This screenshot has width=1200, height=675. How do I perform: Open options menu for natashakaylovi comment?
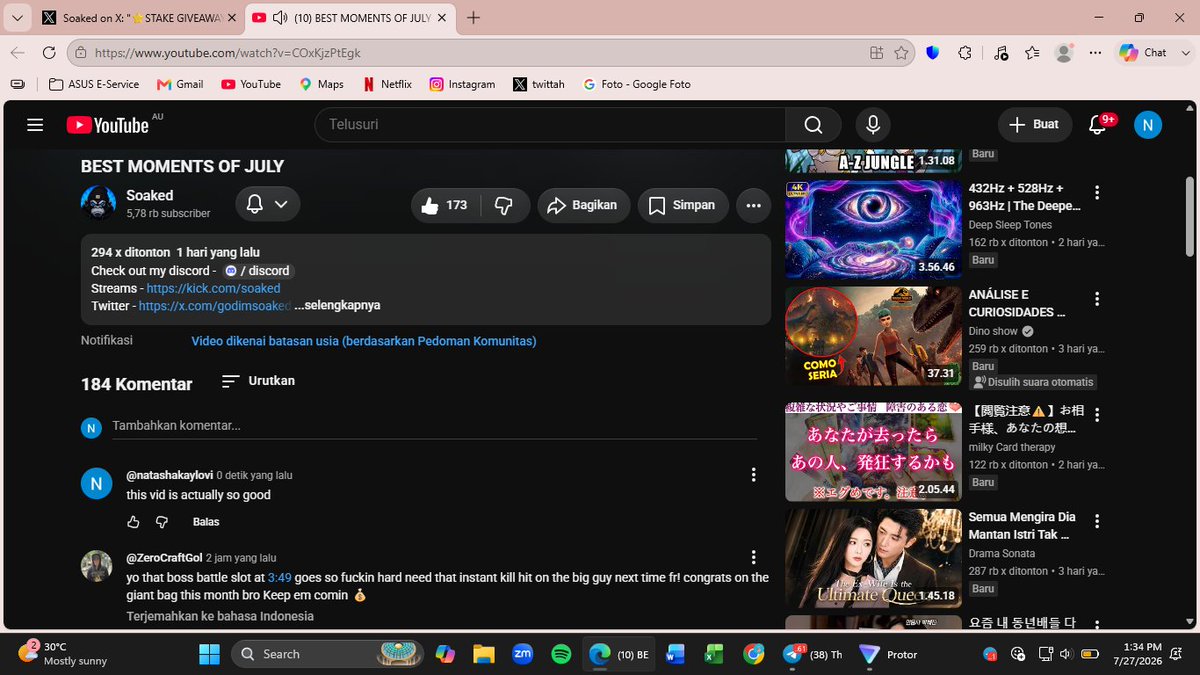click(754, 475)
